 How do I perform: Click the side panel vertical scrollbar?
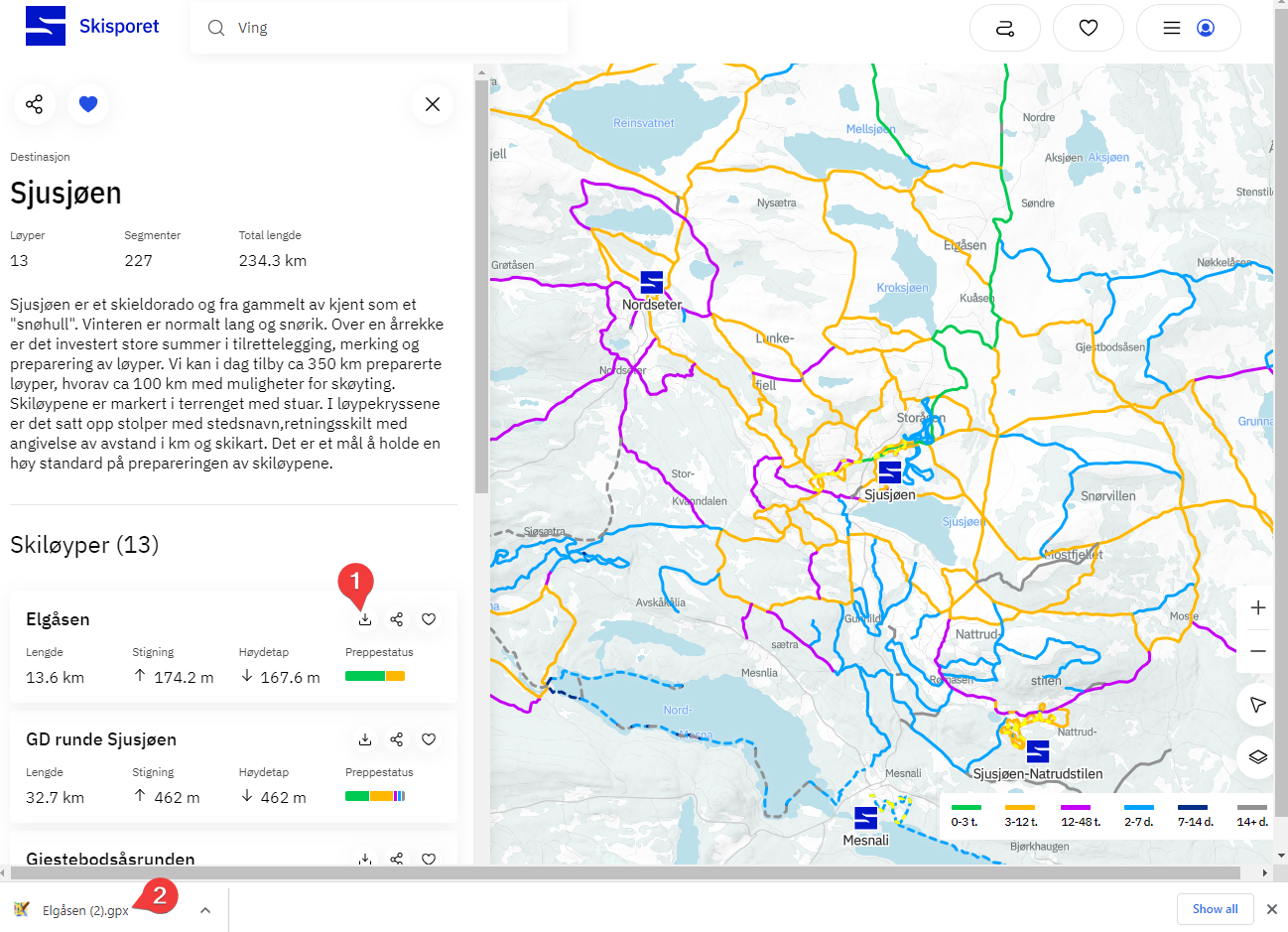tap(481, 288)
